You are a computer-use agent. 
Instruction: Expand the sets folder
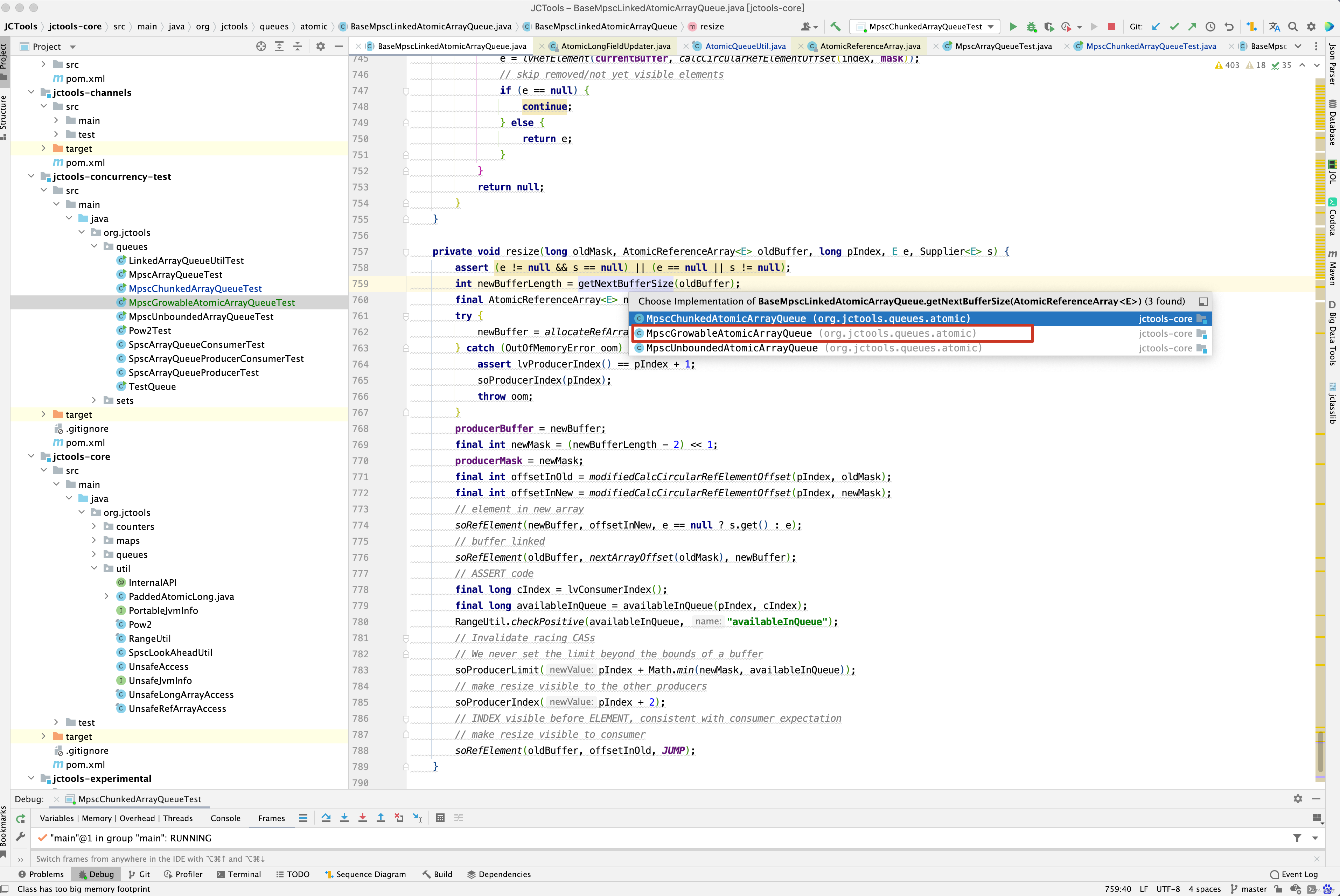tap(94, 400)
